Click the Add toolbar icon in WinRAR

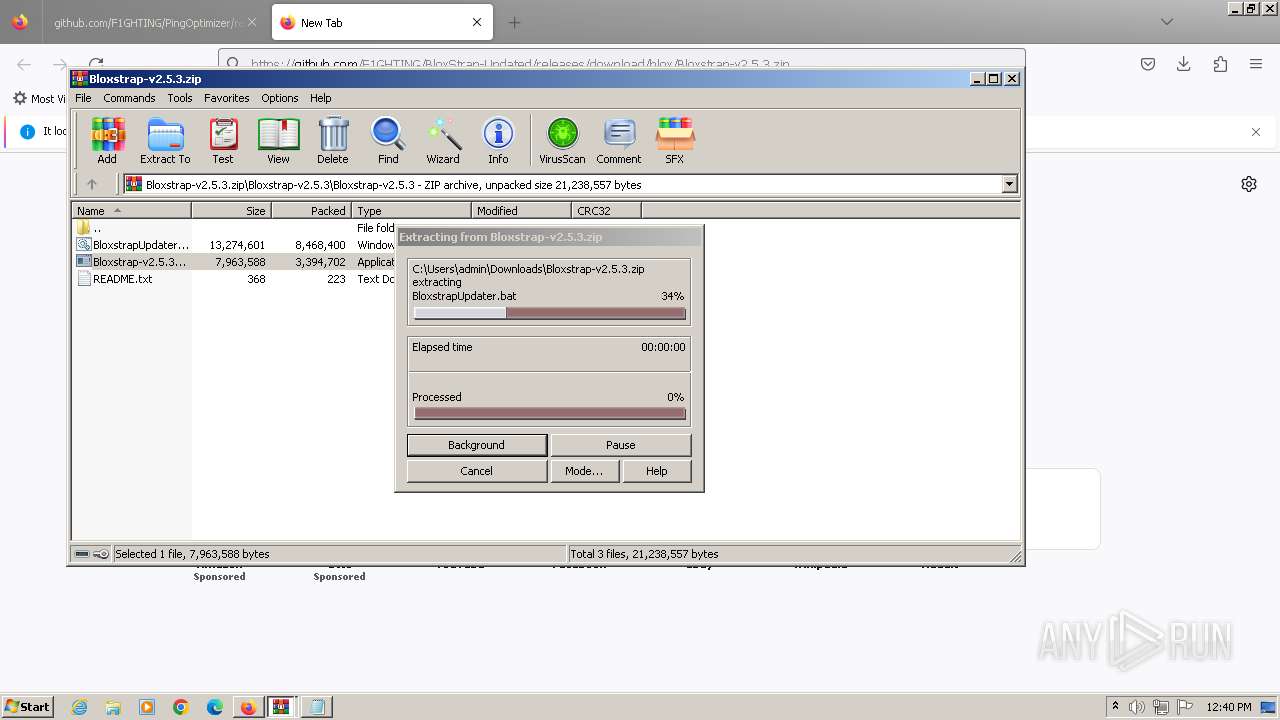point(107,140)
